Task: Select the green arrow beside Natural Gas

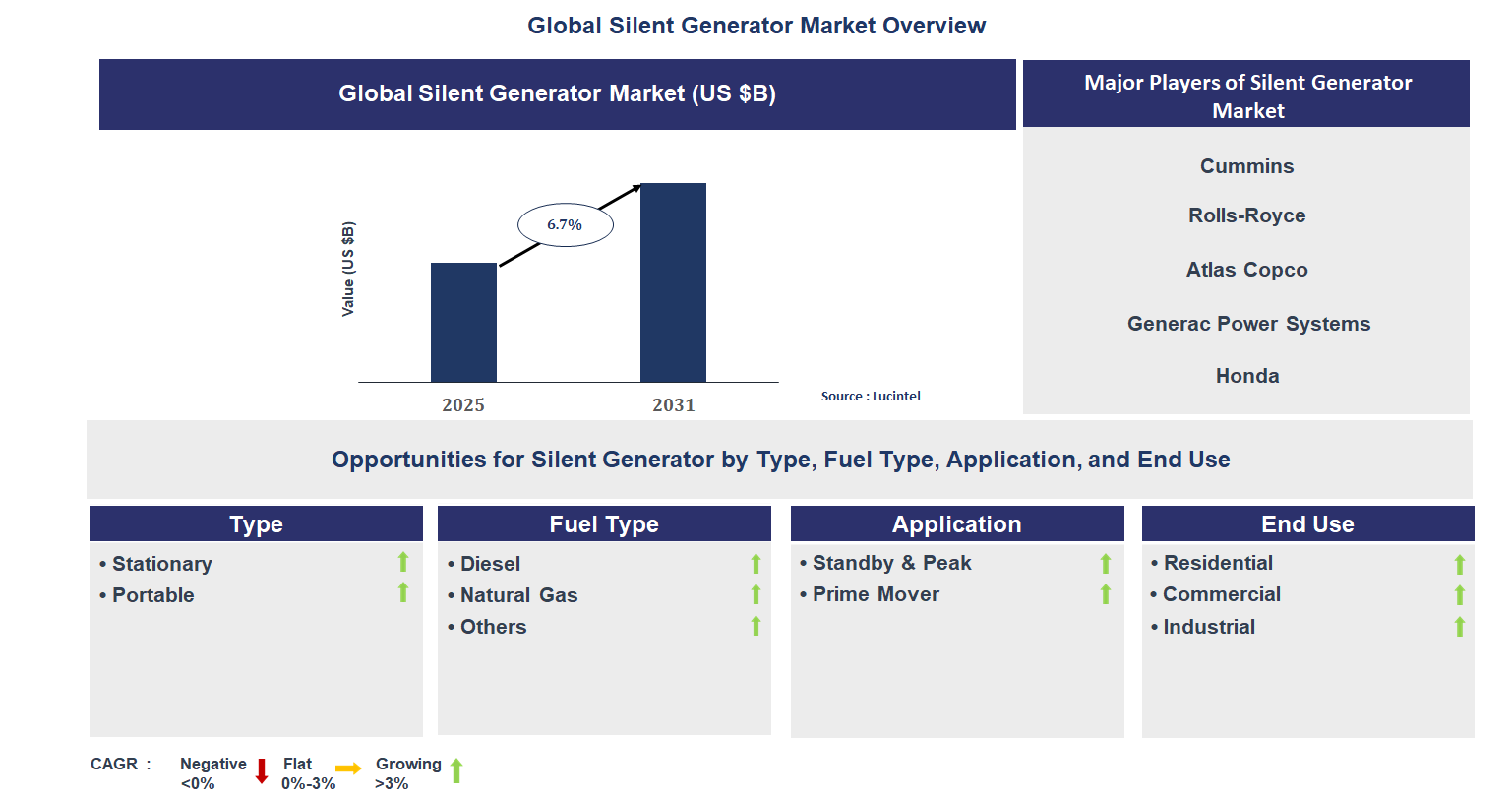Action: click(755, 594)
